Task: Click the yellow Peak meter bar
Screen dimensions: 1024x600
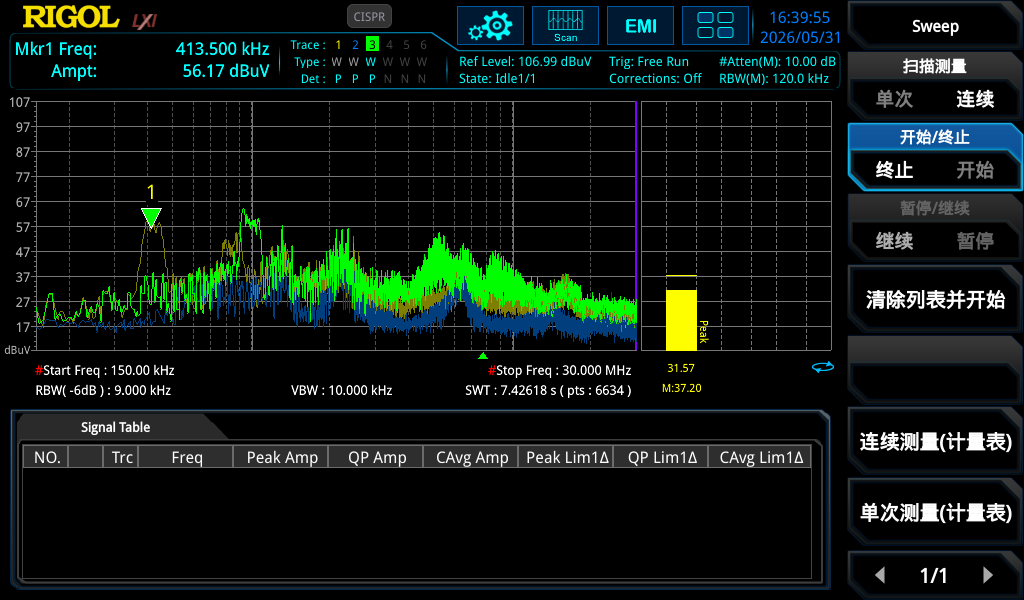Action: 681,320
